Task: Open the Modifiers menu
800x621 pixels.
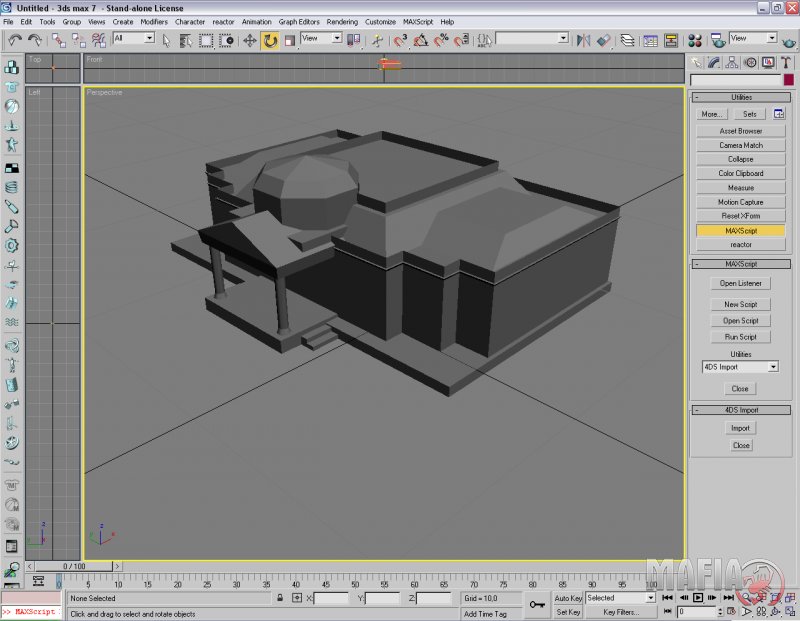Action: [x=154, y=21]
